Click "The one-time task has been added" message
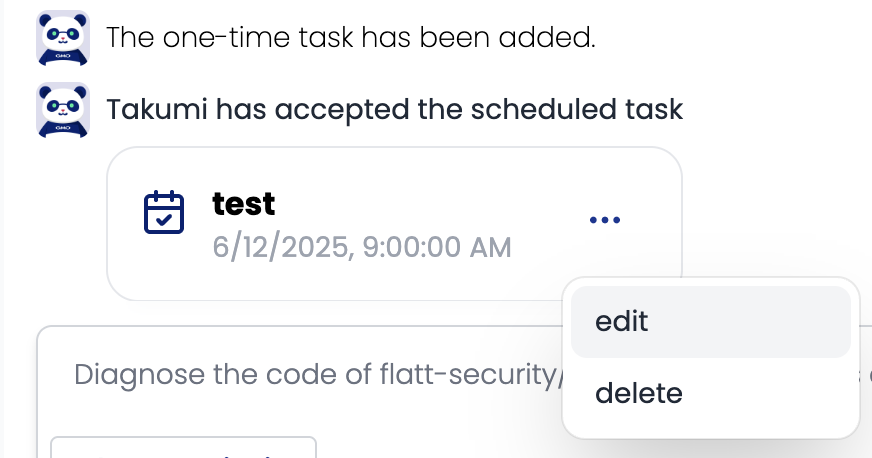The image size is (872, 458). click(x=350, y=38)
